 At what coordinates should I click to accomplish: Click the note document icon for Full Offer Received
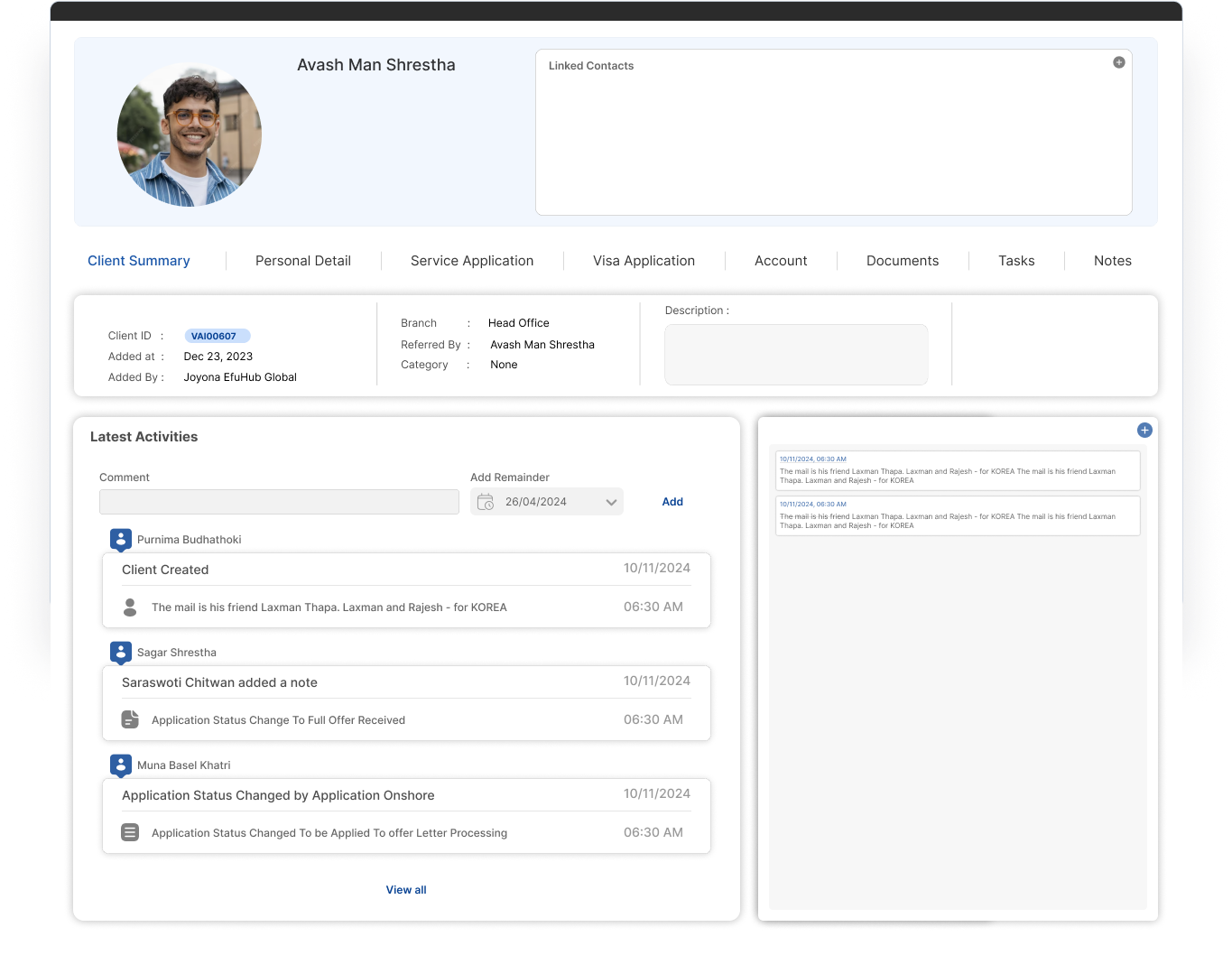(x=130, y=719)
